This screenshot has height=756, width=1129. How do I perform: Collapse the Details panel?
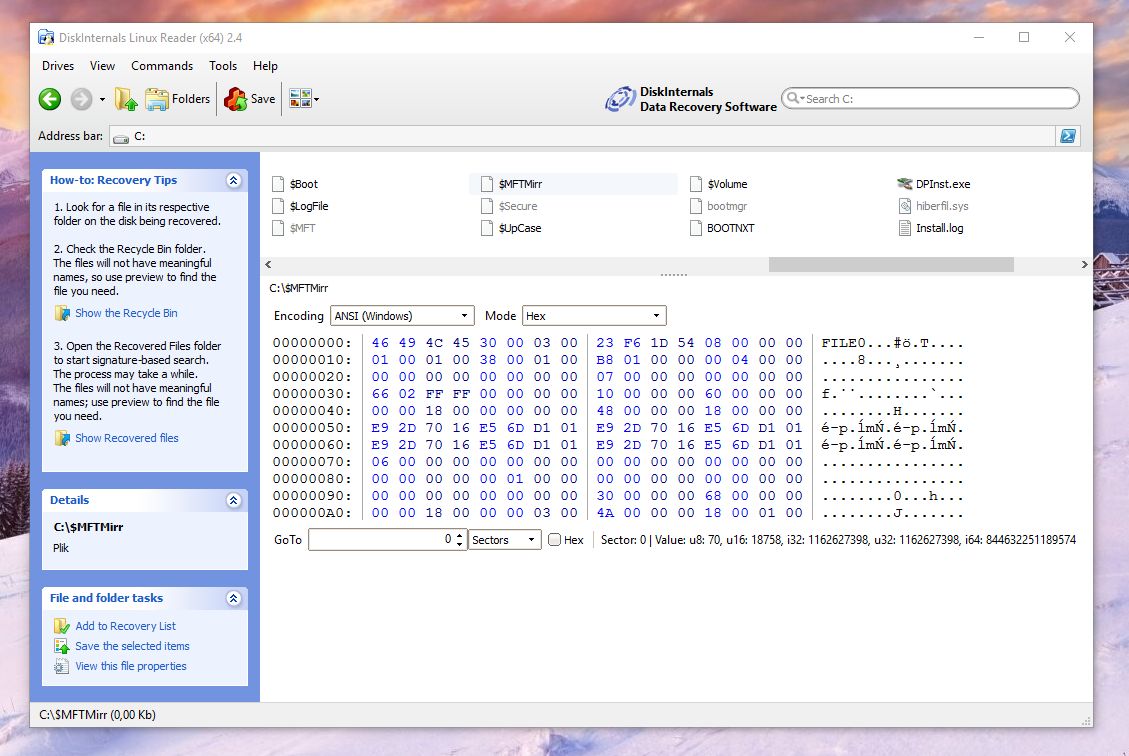tap(233, 500)
